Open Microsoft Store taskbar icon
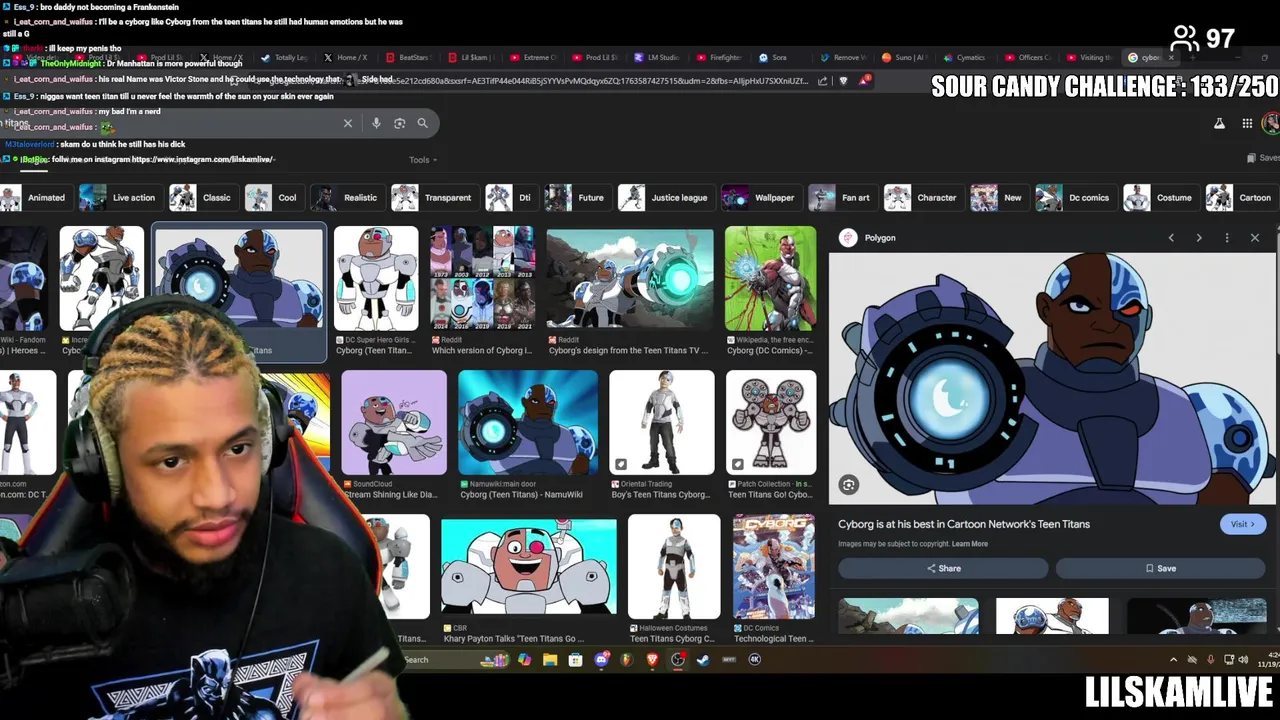The width and height of the screenshot is (1280, 720). [575, 659]
